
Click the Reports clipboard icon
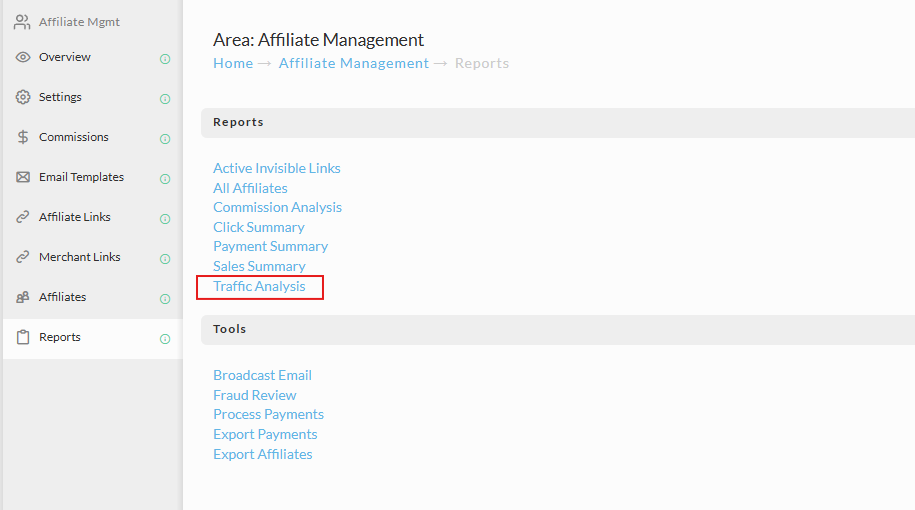click(23, 337)
